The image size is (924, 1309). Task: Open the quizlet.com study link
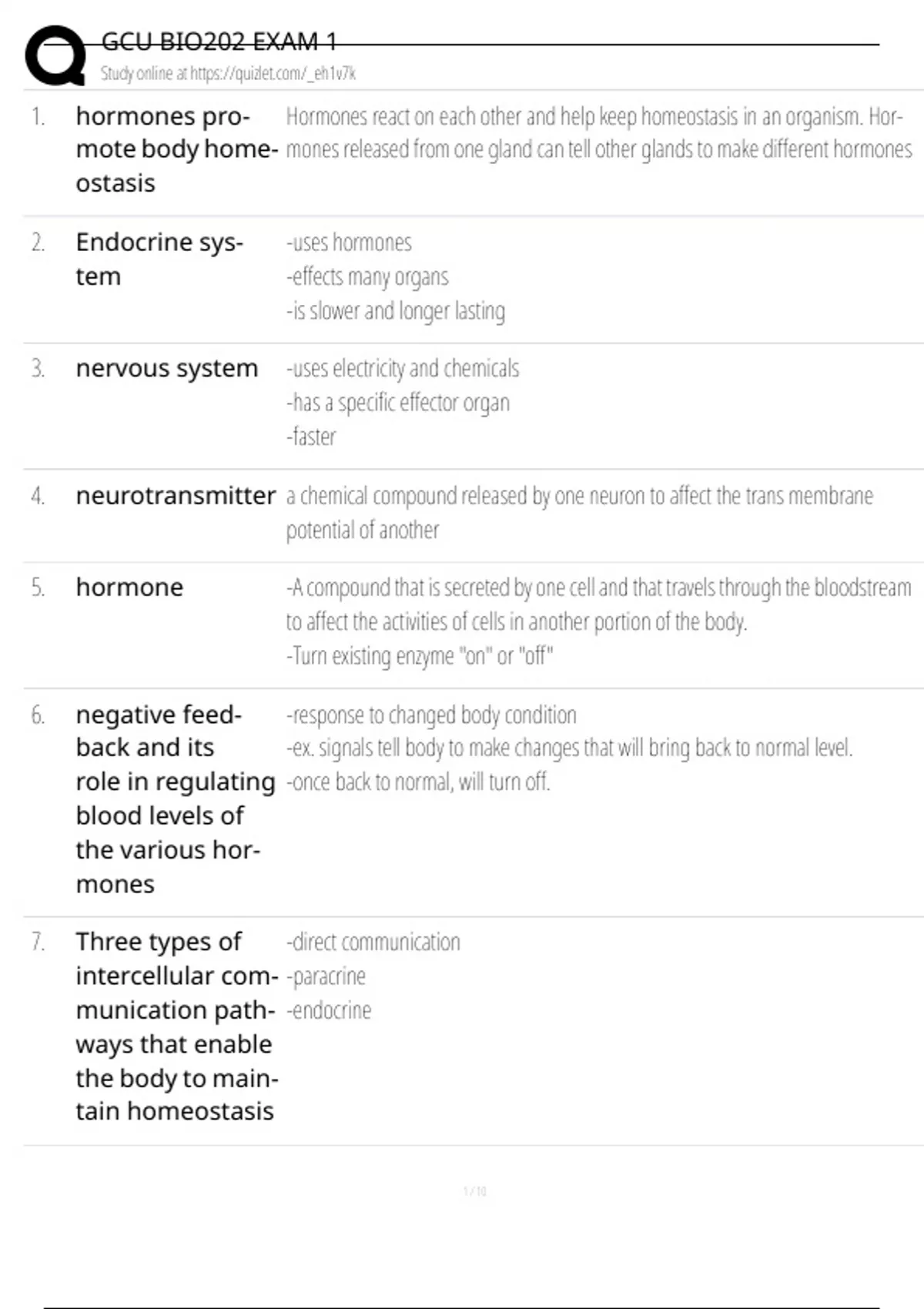228,74
